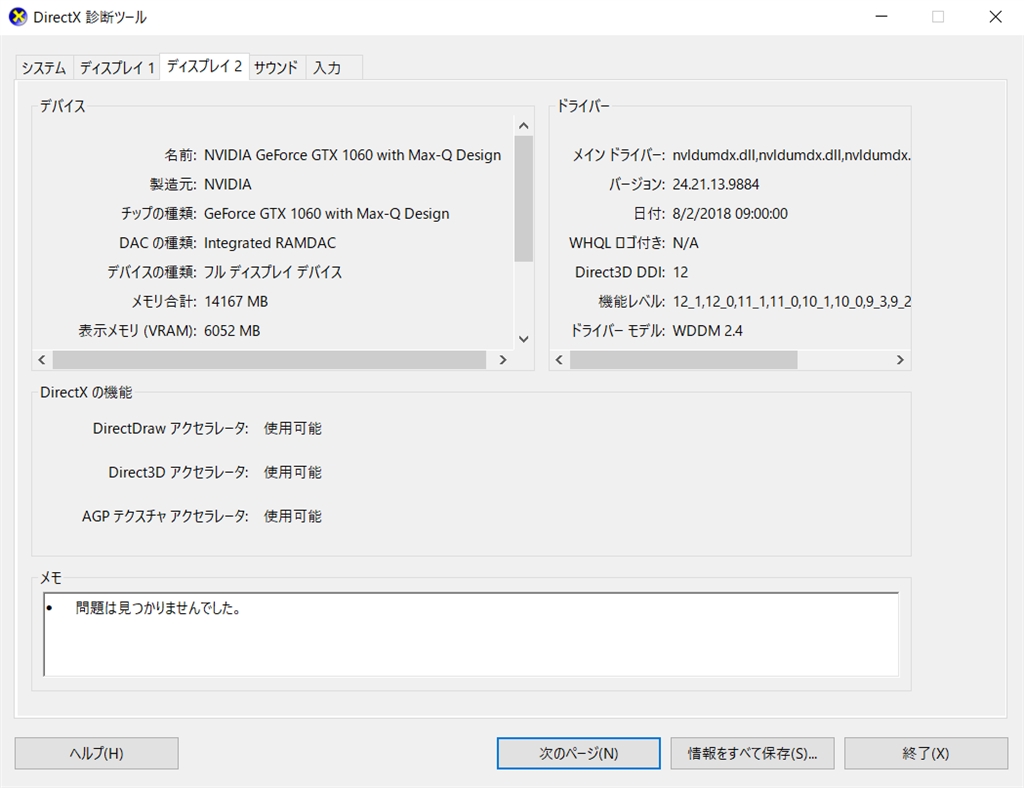This screenshot has width=1024, height=788.
Task: Click the text 問題は見つかりませんでした。
Action: (x=159, y=608)
